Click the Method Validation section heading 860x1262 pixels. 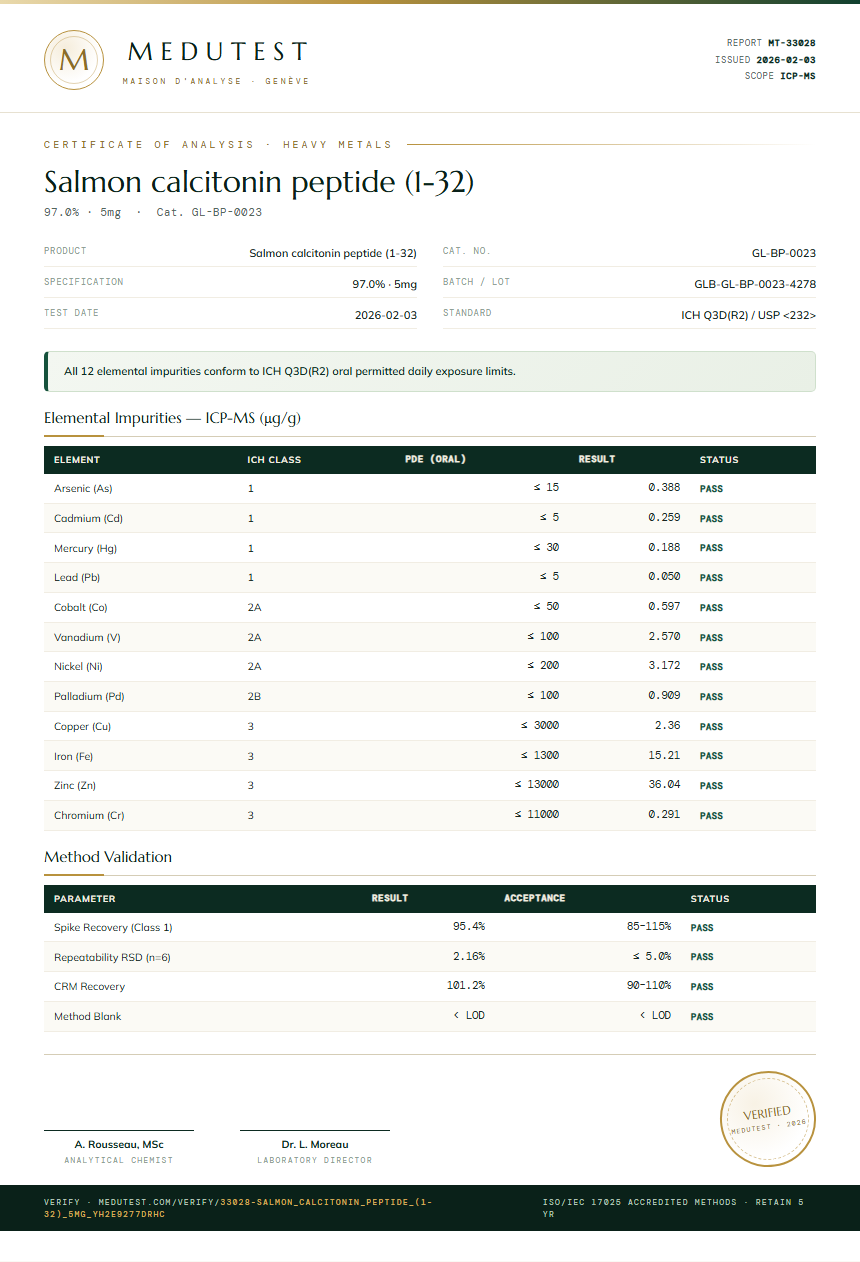[108, 857]
